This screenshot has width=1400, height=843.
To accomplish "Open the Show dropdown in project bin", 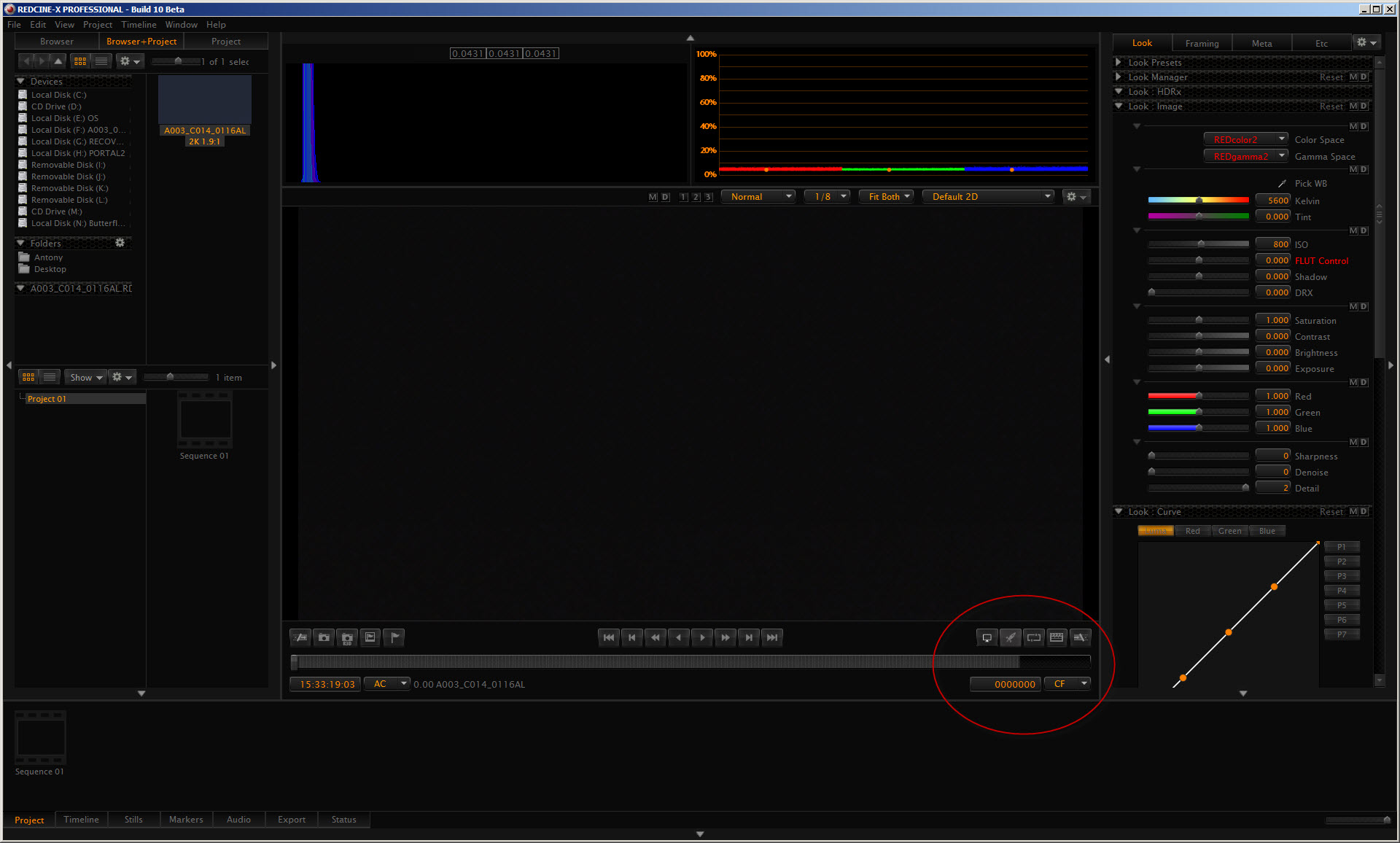I will point(85,377).
